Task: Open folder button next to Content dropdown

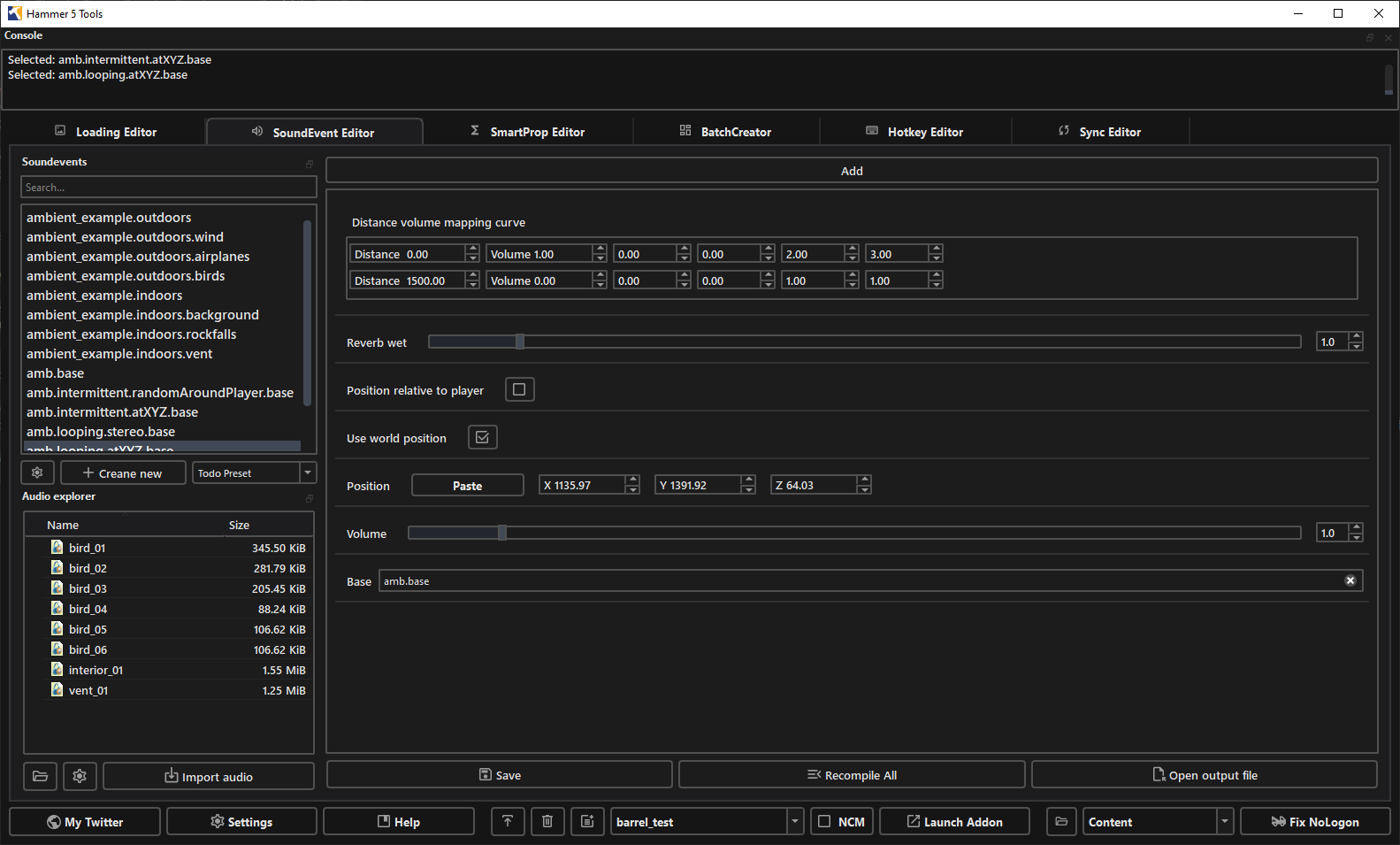Action: click(x=1062, y=821)
